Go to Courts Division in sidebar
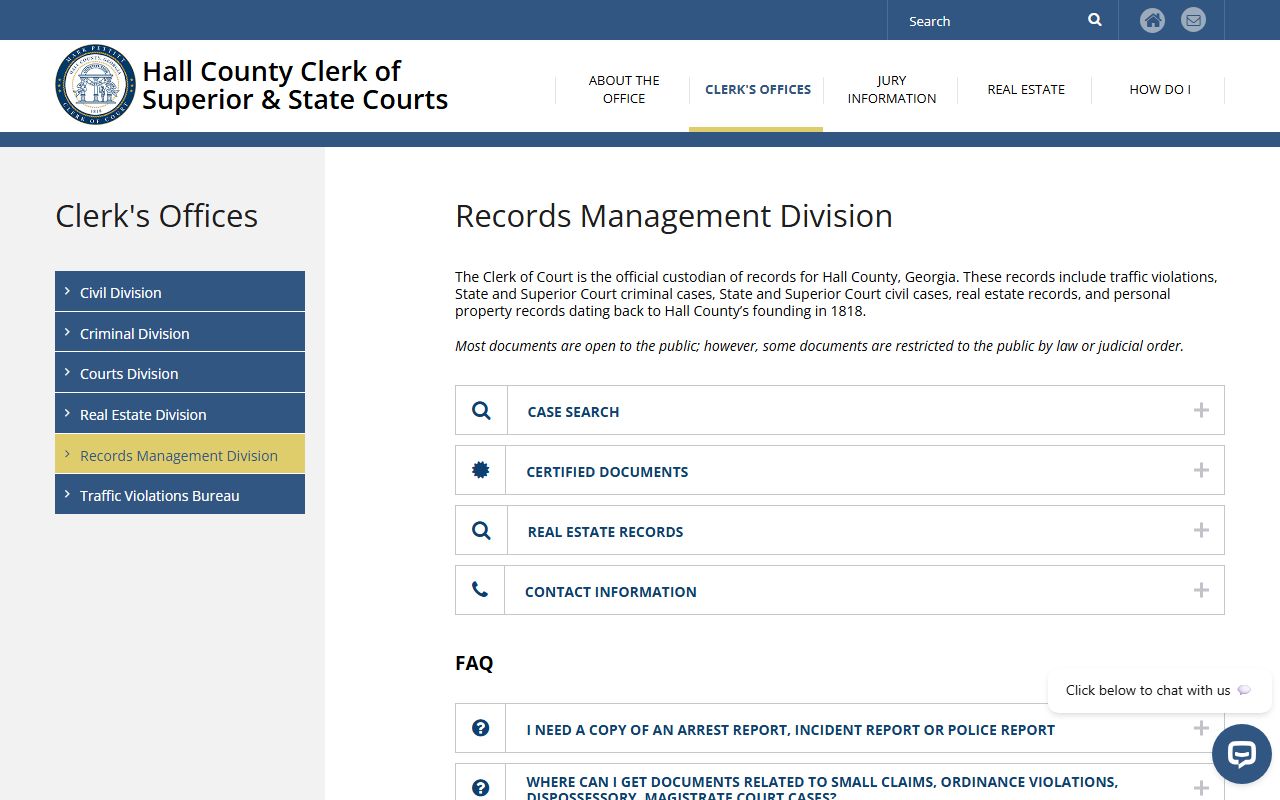 coord(180,373)
